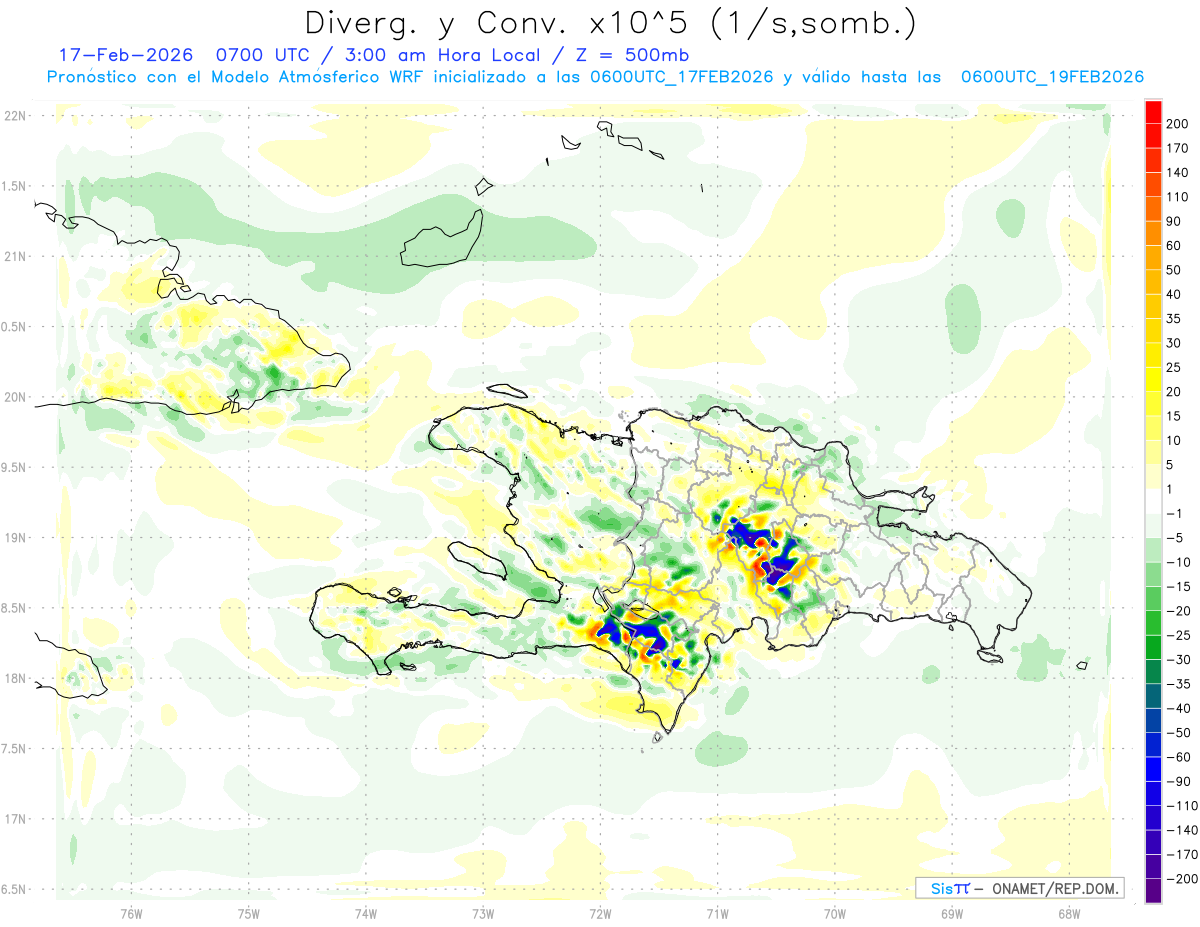
Task: Click the '1.5N' latitude label
Action: pos(14,186)
